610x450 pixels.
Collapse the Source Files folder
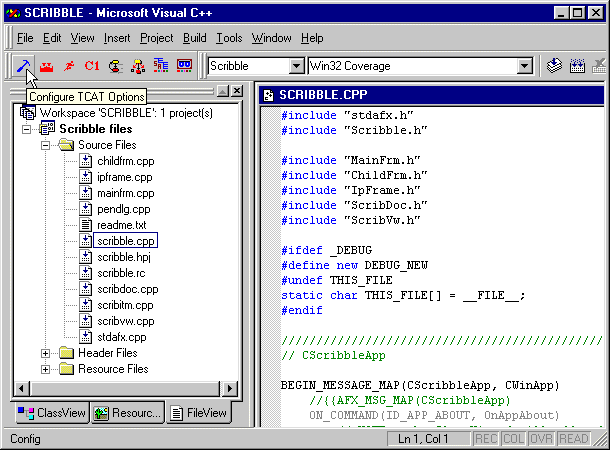(x=46, y=145)
